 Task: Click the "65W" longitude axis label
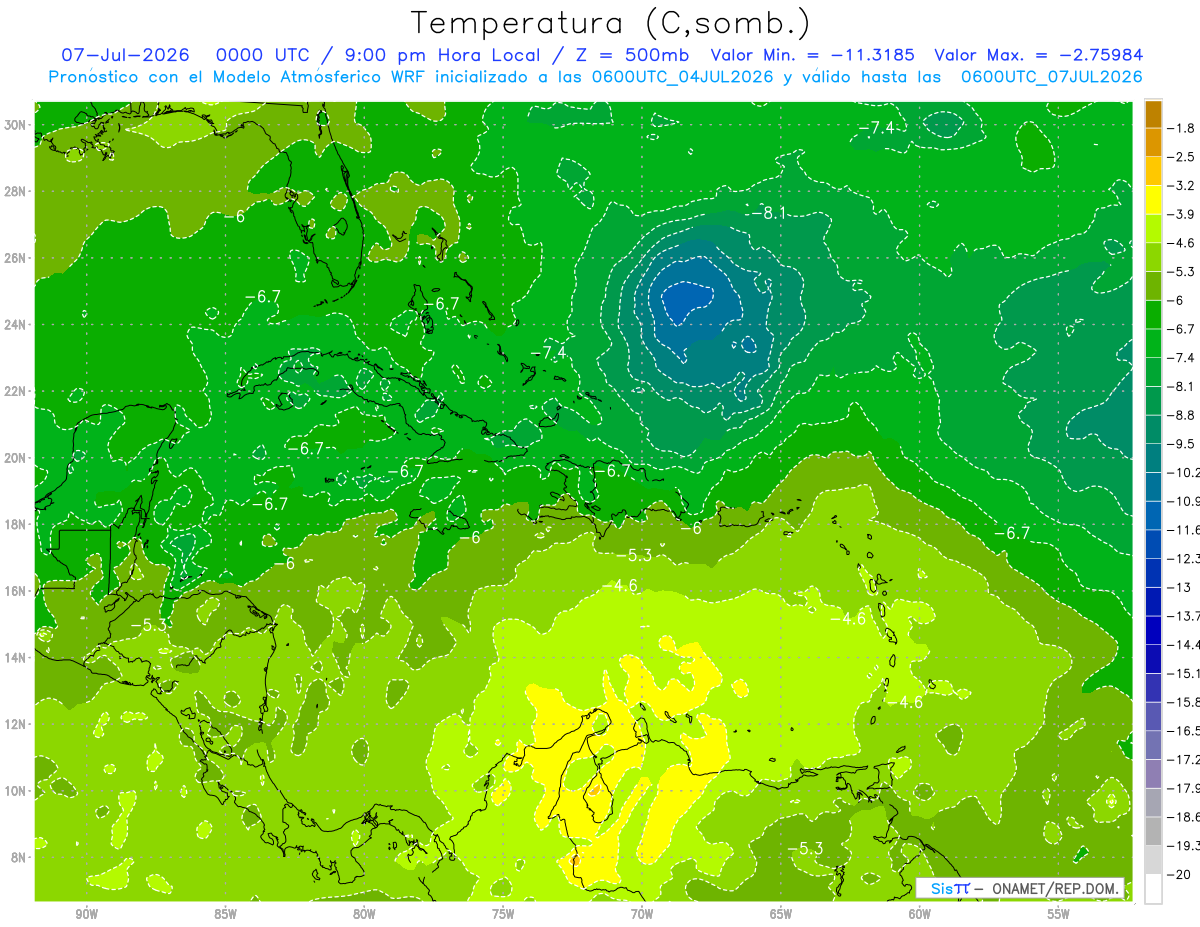(781, 914)
